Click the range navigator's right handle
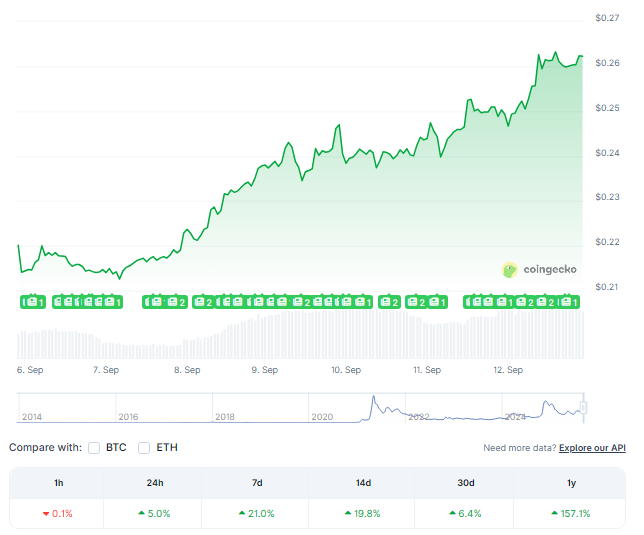The width and height of the screenshot is (644, 535). (584, 407)
